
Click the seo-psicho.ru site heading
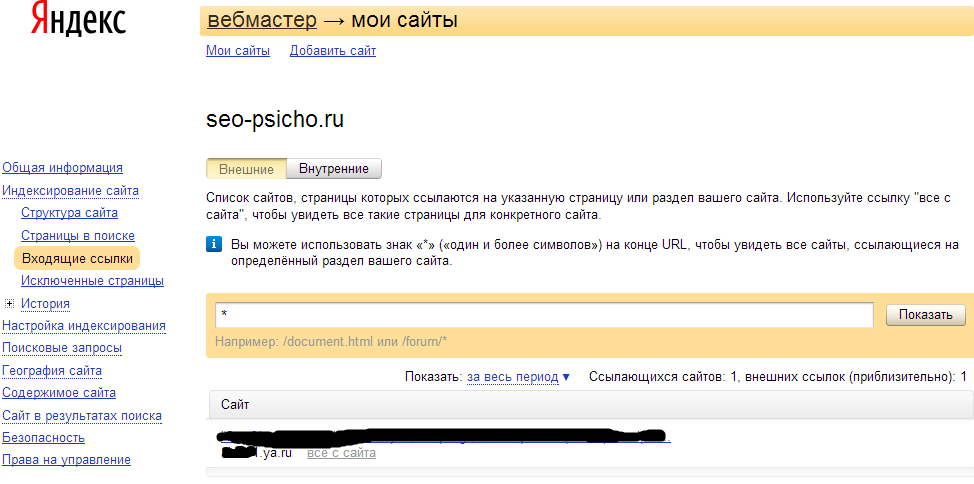(275, 120)
